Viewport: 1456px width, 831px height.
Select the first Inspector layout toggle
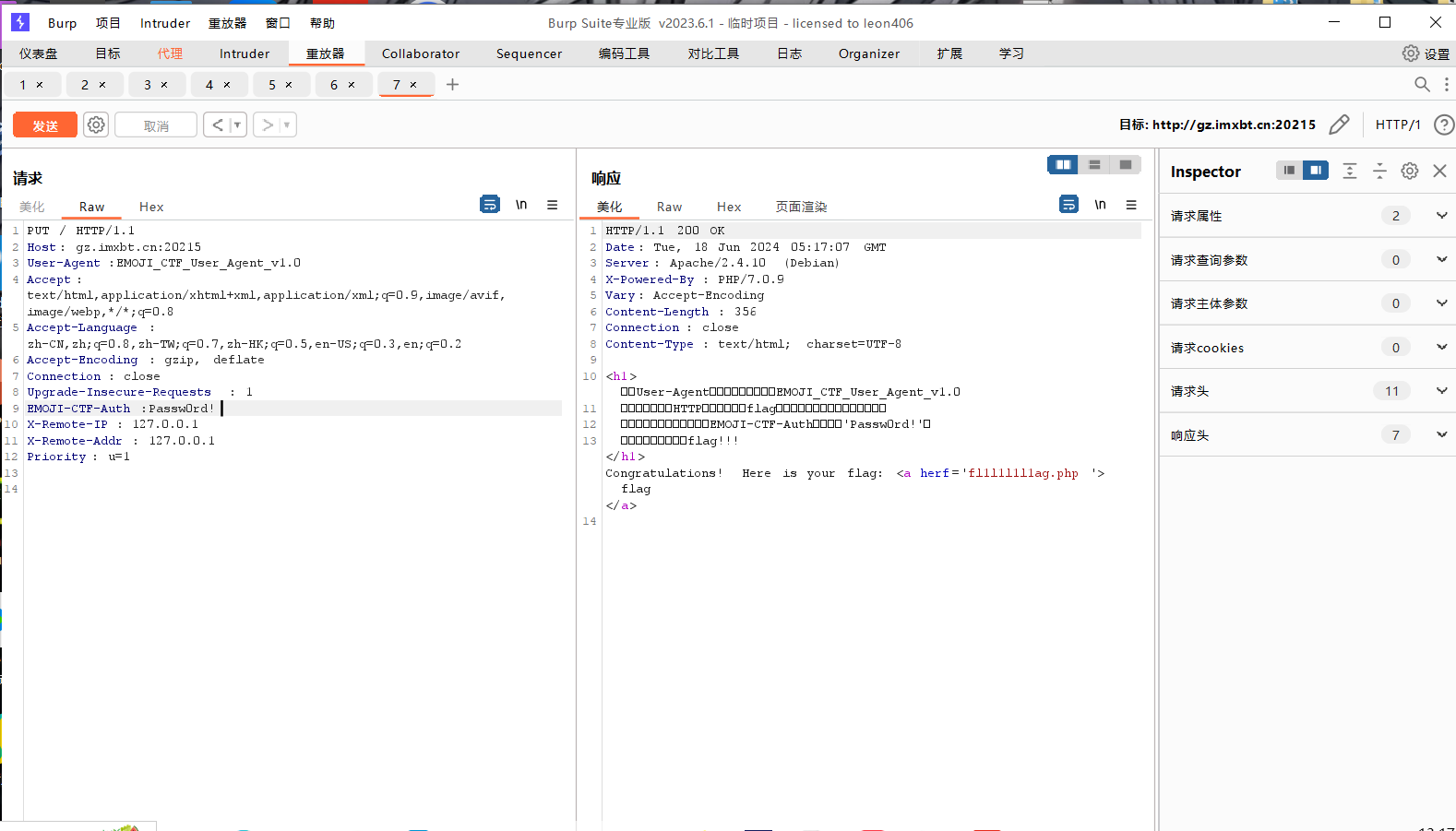[1289, 171]
